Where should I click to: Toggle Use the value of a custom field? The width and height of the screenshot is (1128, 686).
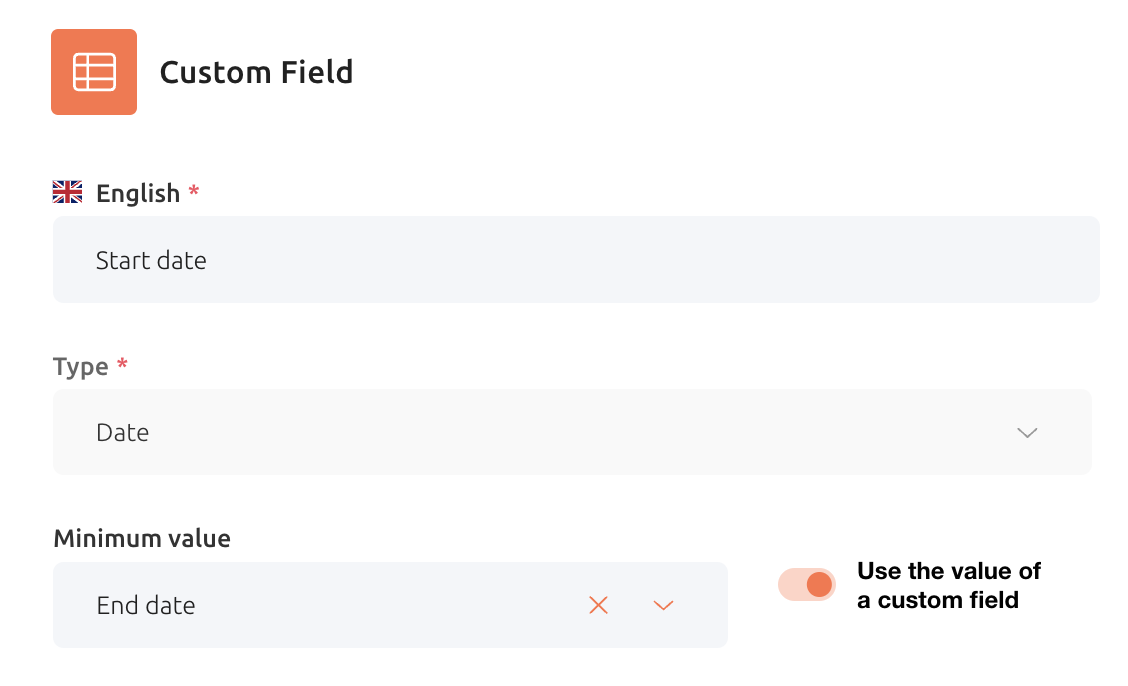[x=806, y=585]
